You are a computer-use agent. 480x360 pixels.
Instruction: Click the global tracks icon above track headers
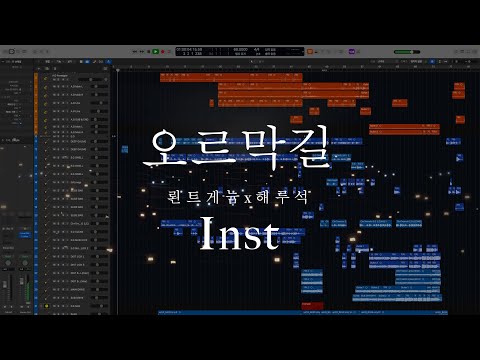[55, 68]
